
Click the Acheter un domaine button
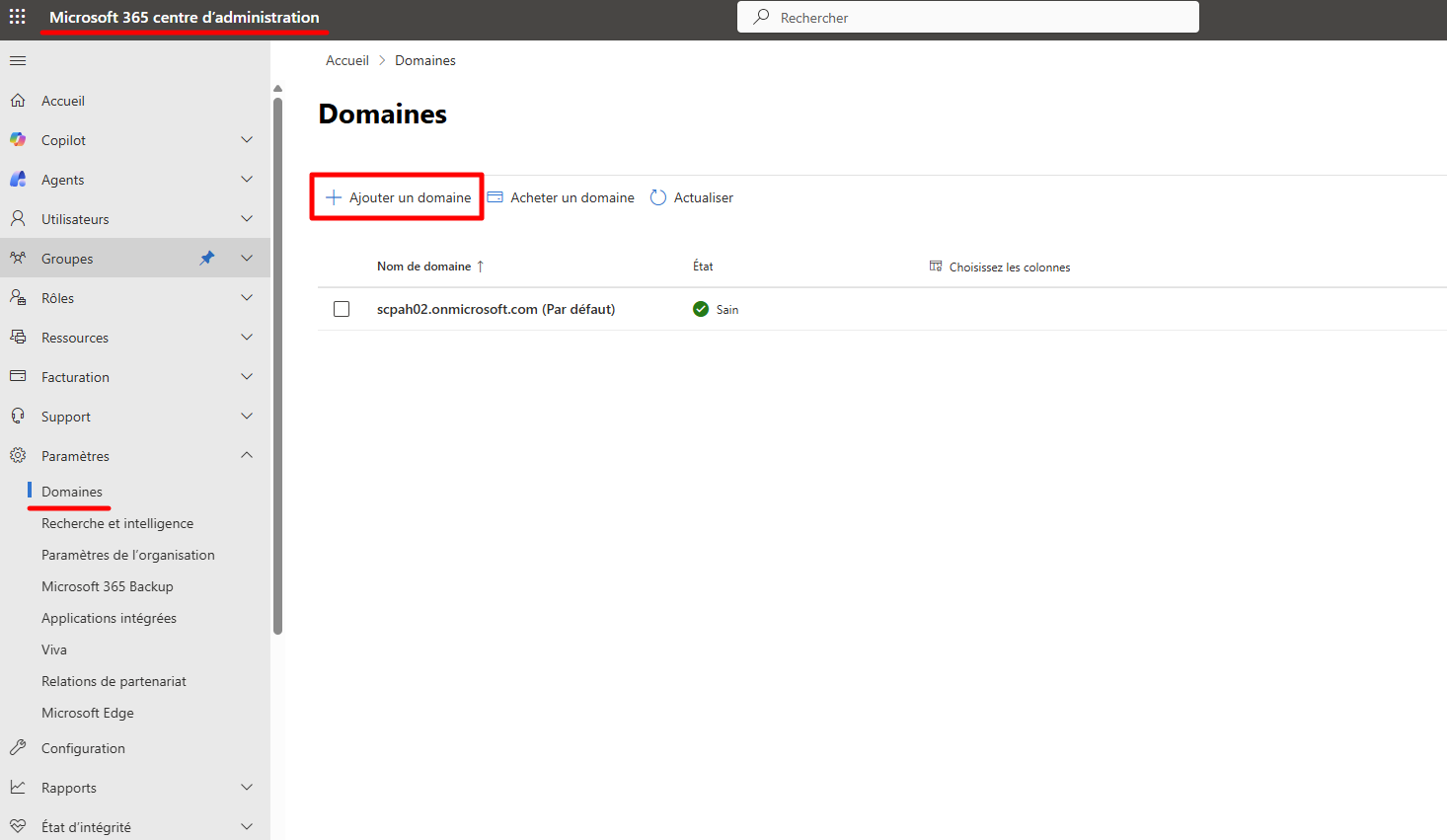click(561, 197)
